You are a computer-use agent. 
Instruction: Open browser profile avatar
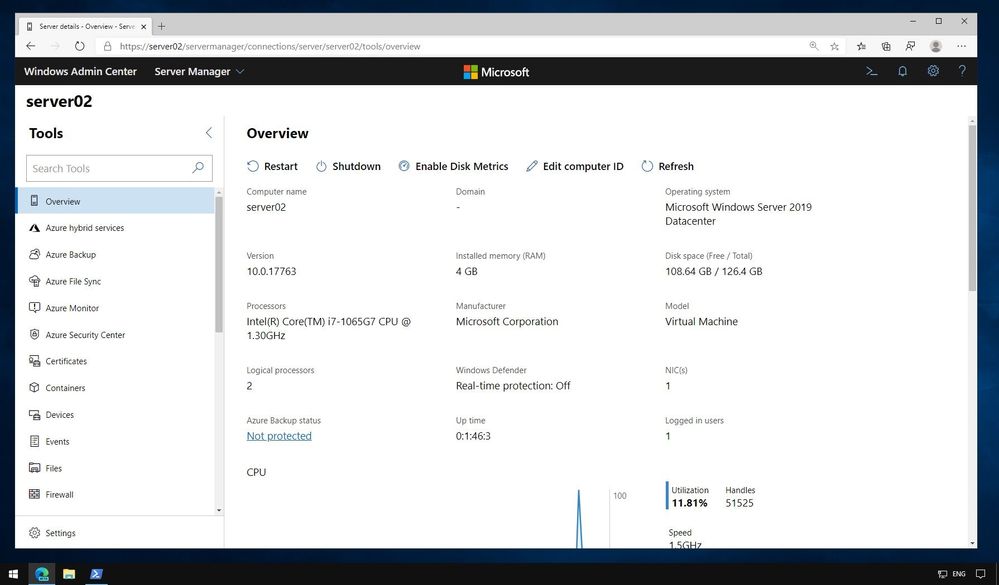936,46
